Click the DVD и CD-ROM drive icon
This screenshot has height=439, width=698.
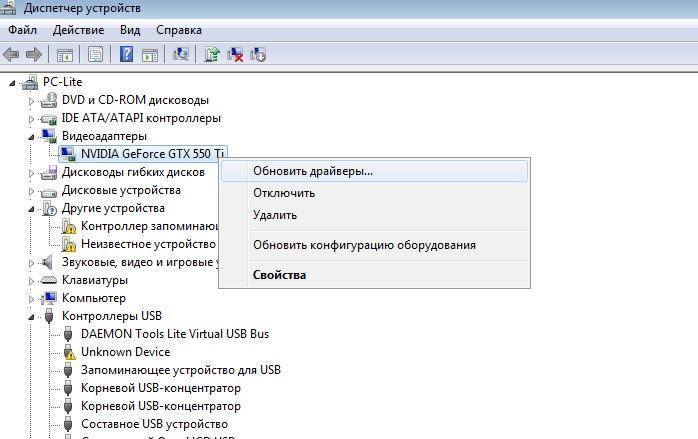[x=49, y=101]
